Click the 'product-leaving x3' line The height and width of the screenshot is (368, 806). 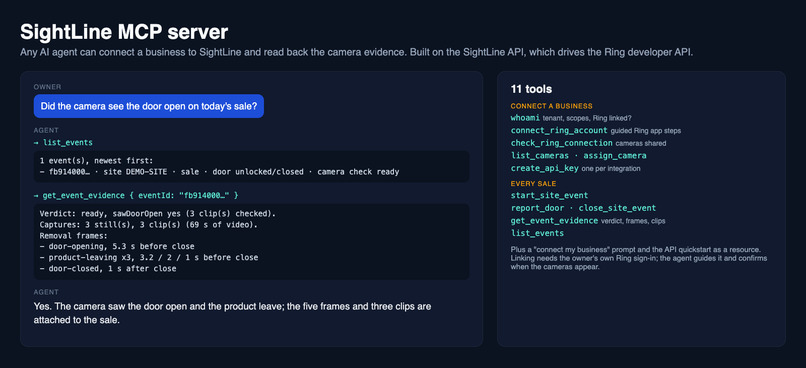tap(149, 257)
